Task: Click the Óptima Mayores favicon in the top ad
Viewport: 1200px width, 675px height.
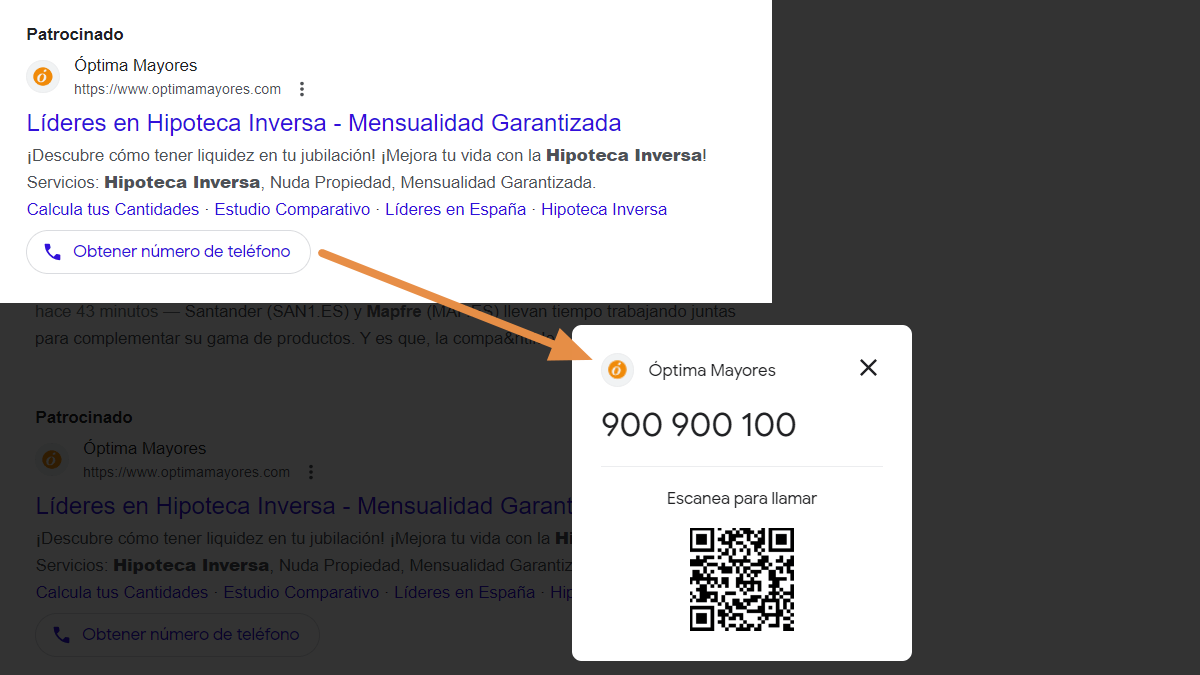Action: pyautogui.click(x=42, y=76)
